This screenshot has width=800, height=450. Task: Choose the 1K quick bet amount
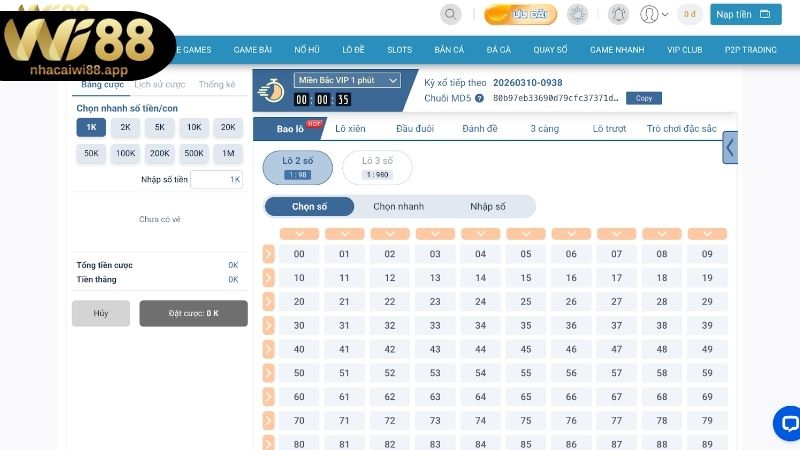tap(91, 127)
